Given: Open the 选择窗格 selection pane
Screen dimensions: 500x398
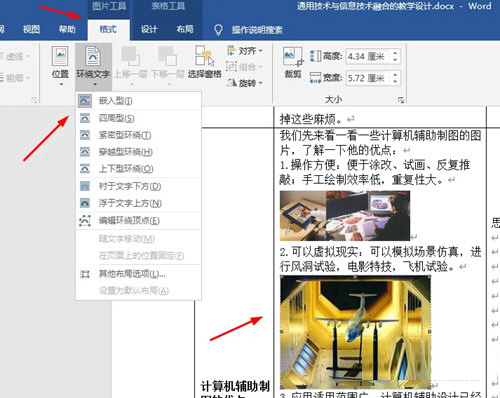Looking at the screenshot, I should click(x=204, y=62).
